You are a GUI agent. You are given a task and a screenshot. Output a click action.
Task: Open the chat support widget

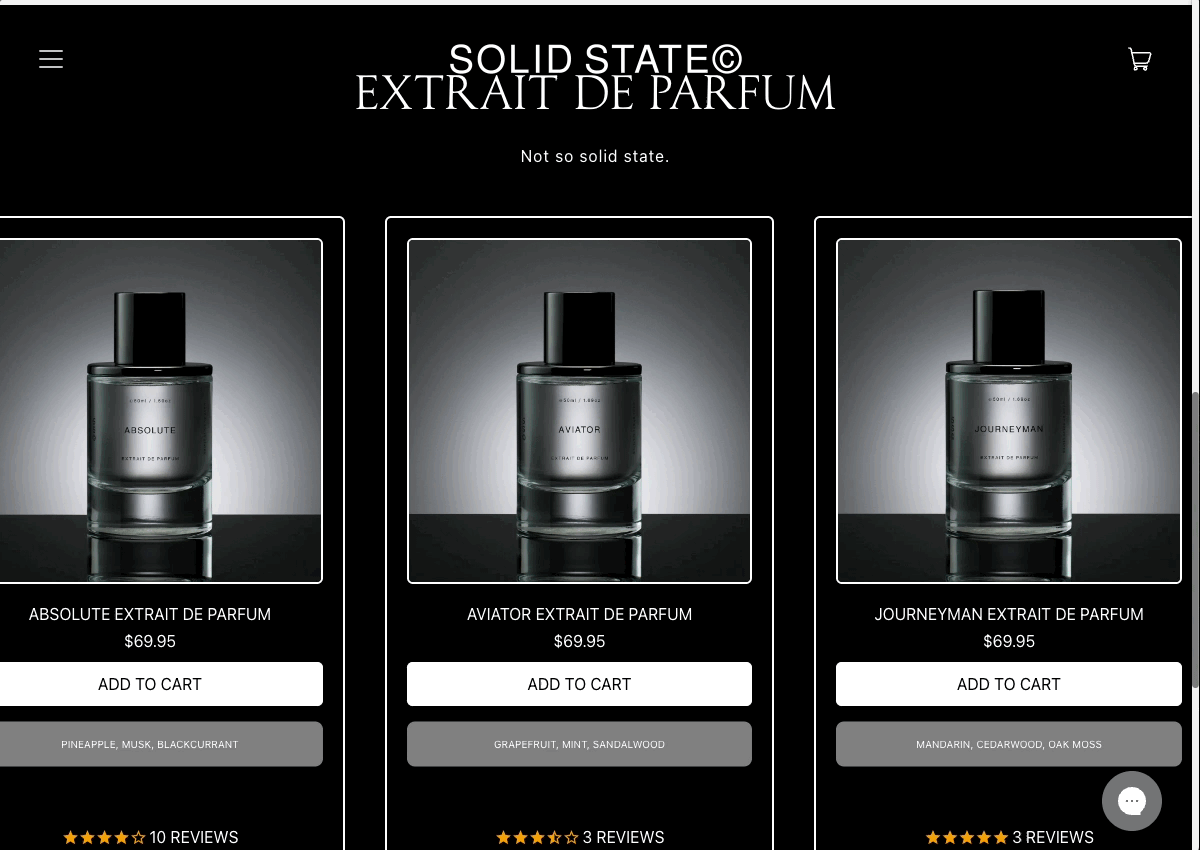coord(1131,800)
